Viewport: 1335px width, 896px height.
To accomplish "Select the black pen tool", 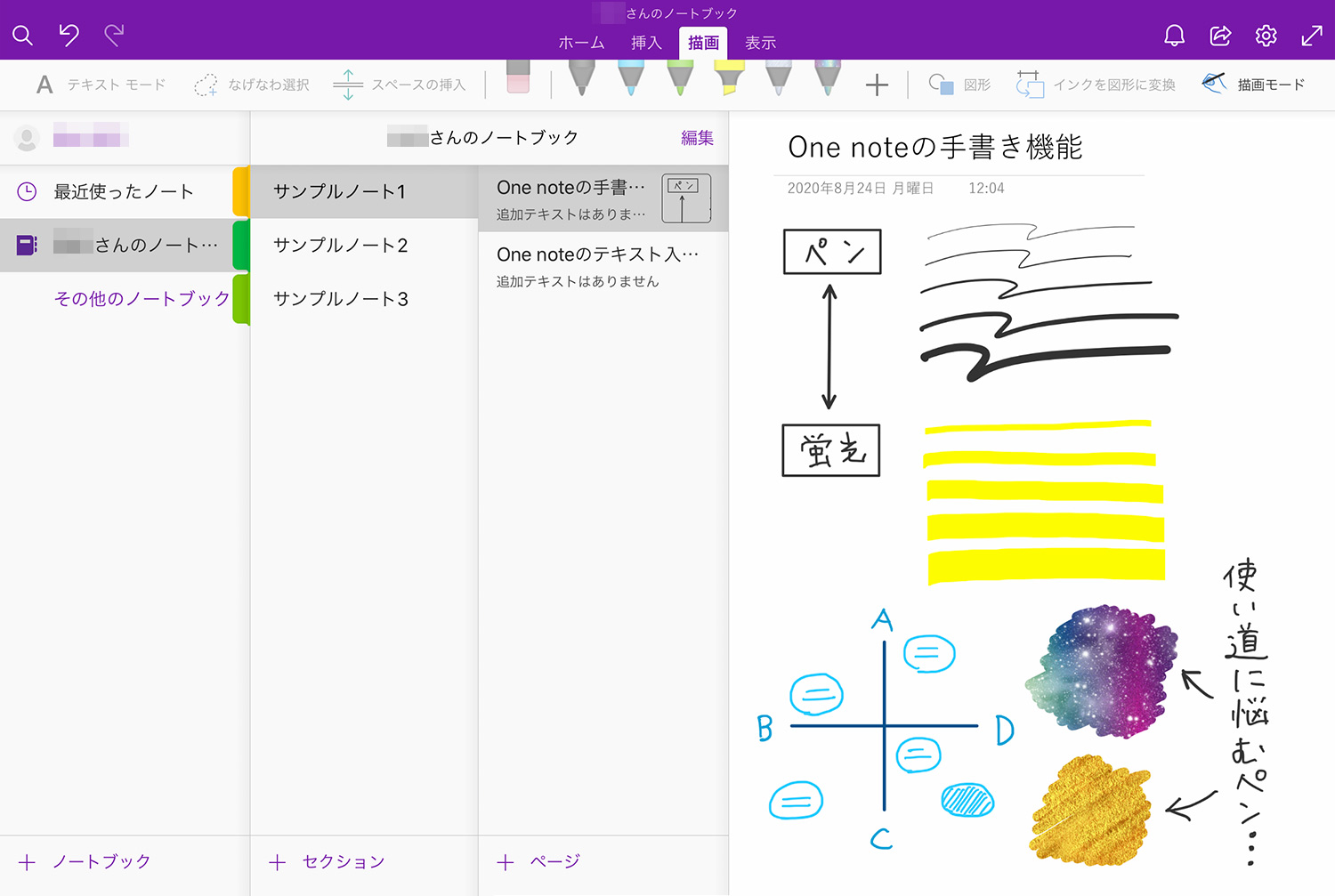I will click(581, 78).
